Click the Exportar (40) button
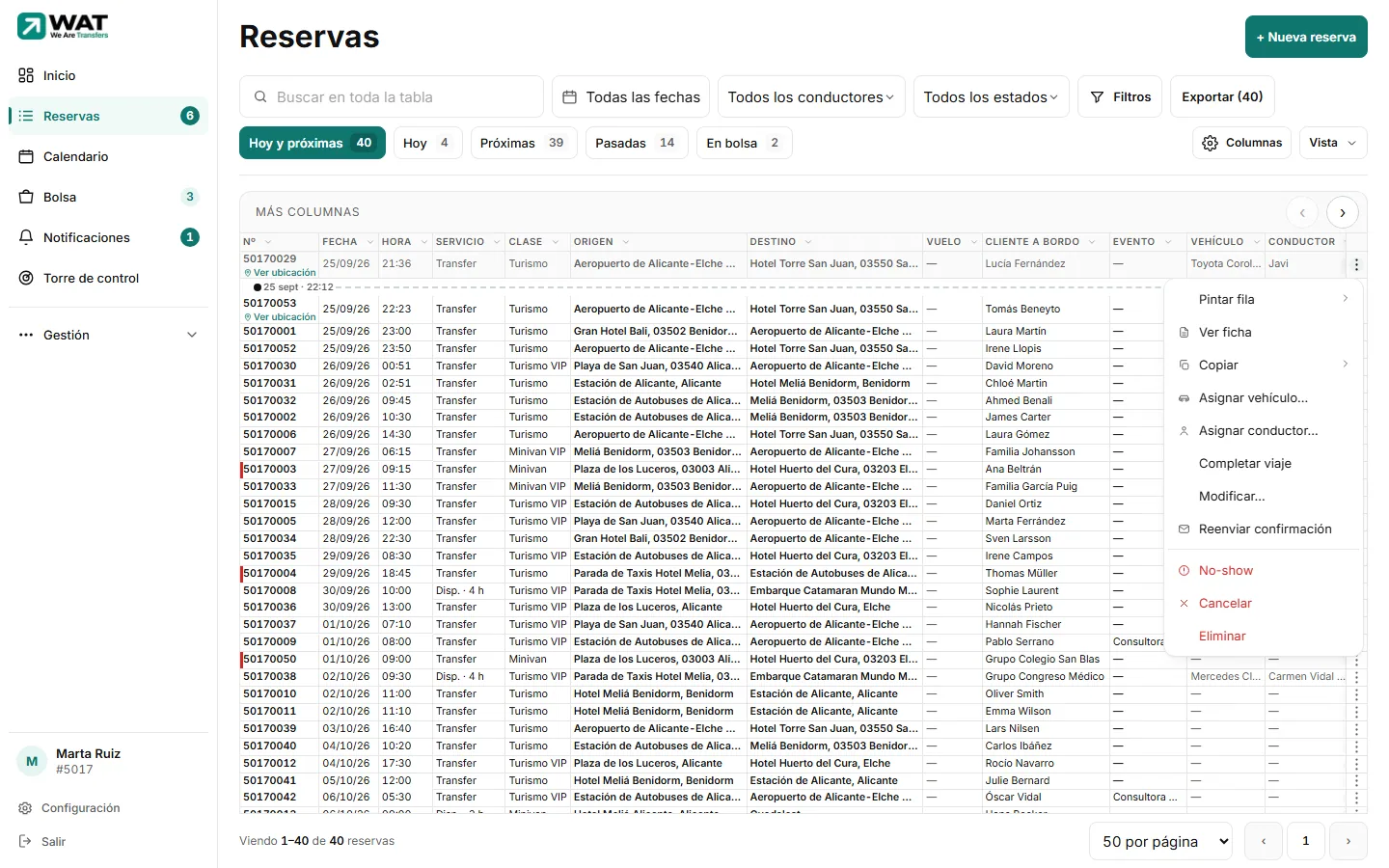 1222,96
